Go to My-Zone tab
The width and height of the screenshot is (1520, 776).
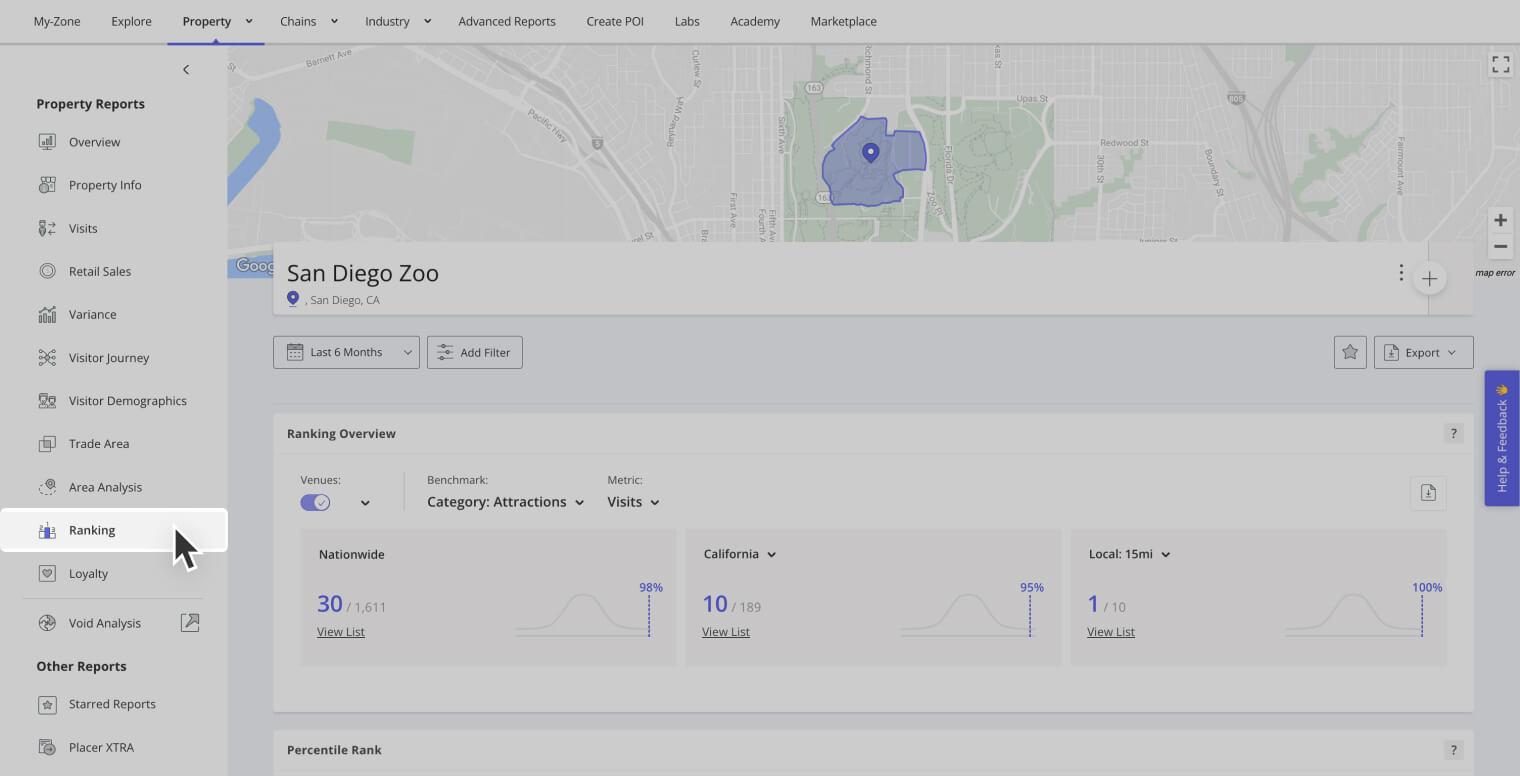coord(57,21)
